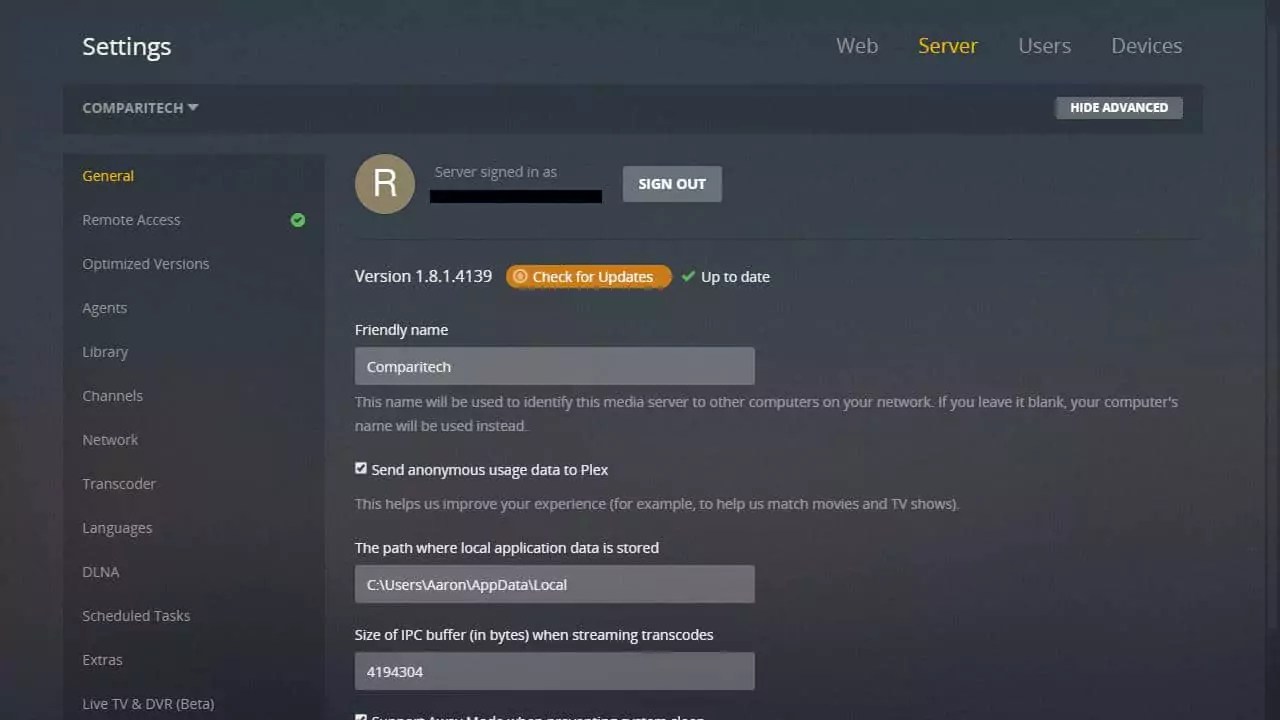This screenshot has width=1280, height=720.
Task: Open Remote Access settings in the sidebar
Action: point(131,220)
